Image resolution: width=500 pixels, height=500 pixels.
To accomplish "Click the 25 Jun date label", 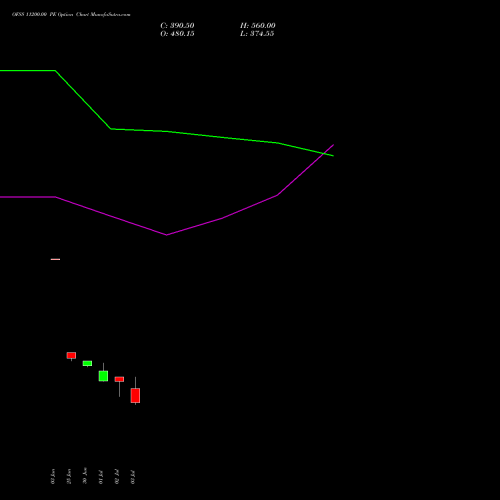I will (x=69, y=476).
